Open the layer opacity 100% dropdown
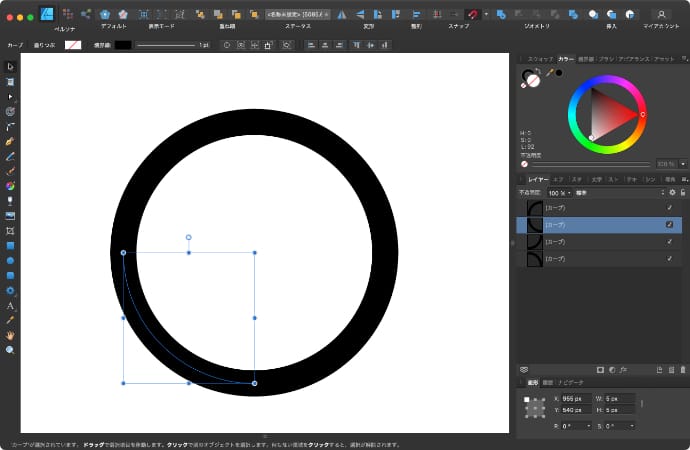The height and width of the screenshot is (450, 690). point(559,192)
